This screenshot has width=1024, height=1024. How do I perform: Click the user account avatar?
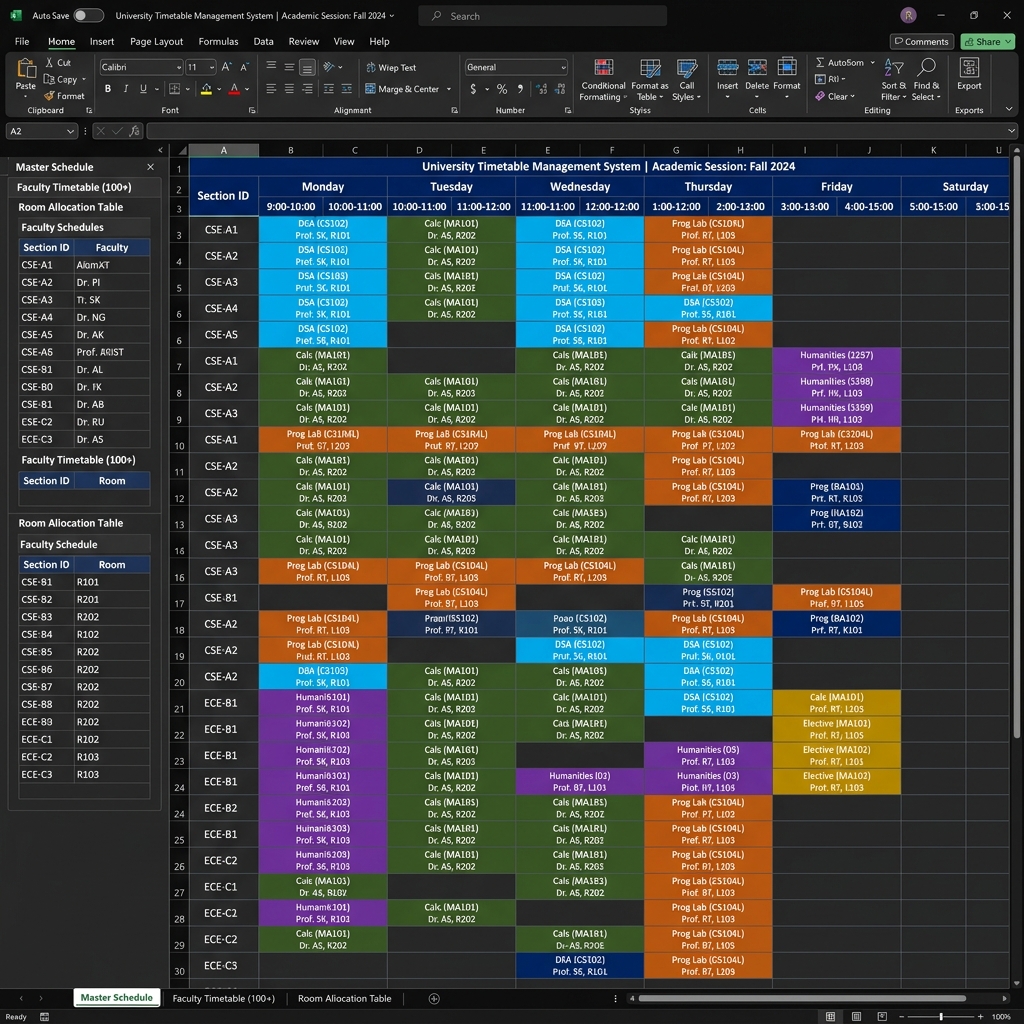click(x=908, y=16)
